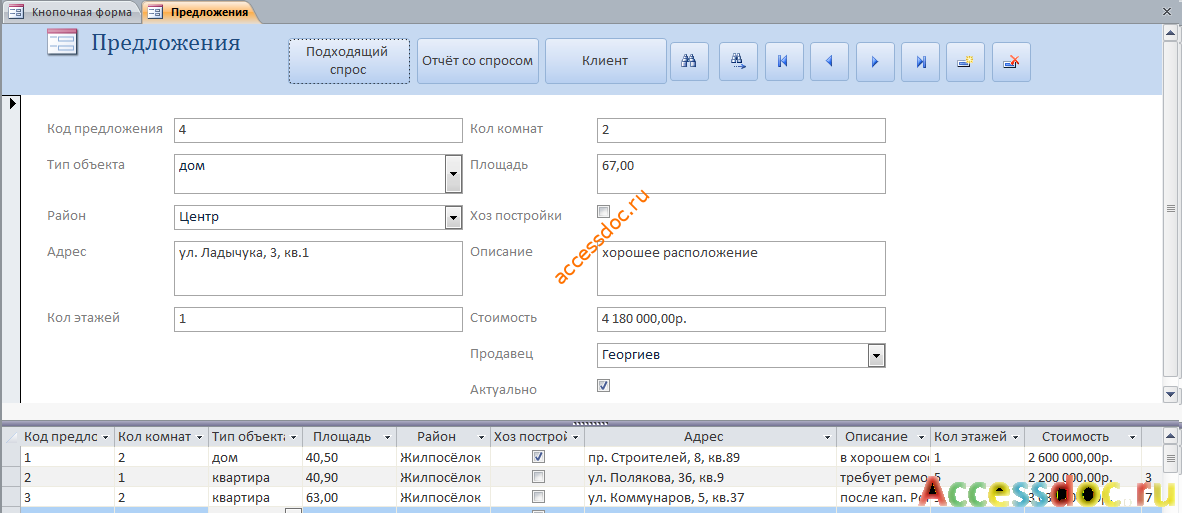This screenshot has width=1182, height=513.
Task: Open filter arrow of Кол комнат column
Action: coord(200,437)
